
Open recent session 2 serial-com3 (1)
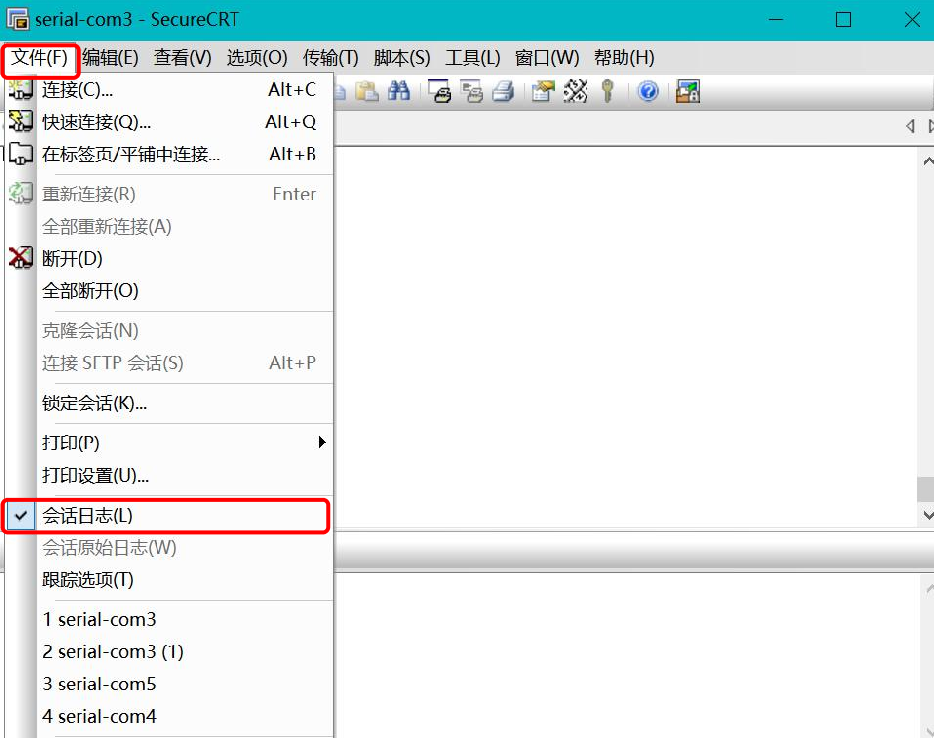[x=169, y=652]
